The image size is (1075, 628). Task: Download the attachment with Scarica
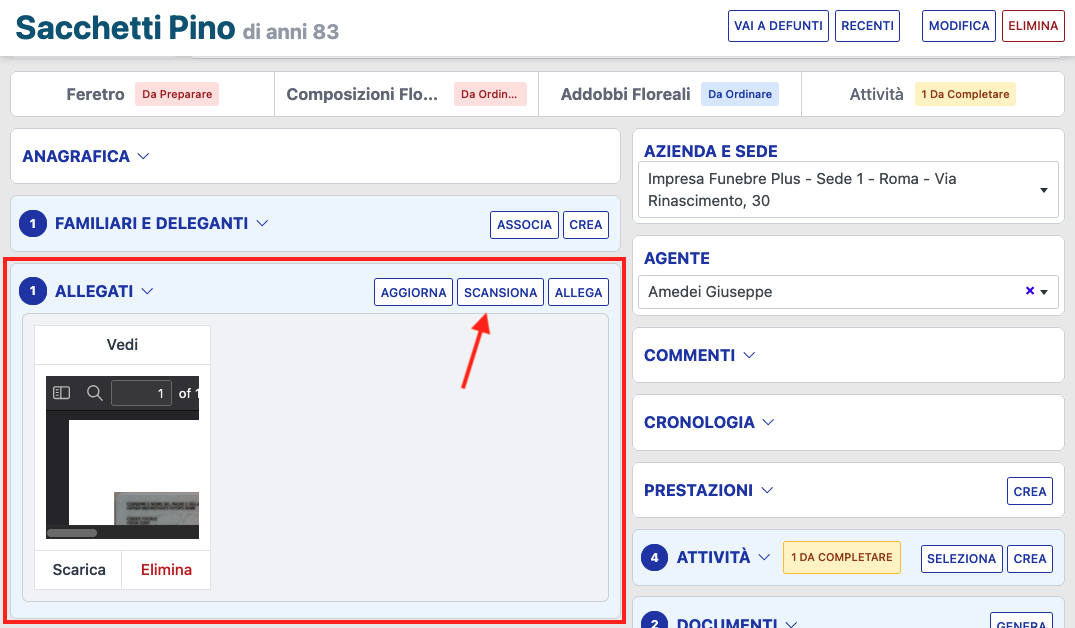pos(79,570)
